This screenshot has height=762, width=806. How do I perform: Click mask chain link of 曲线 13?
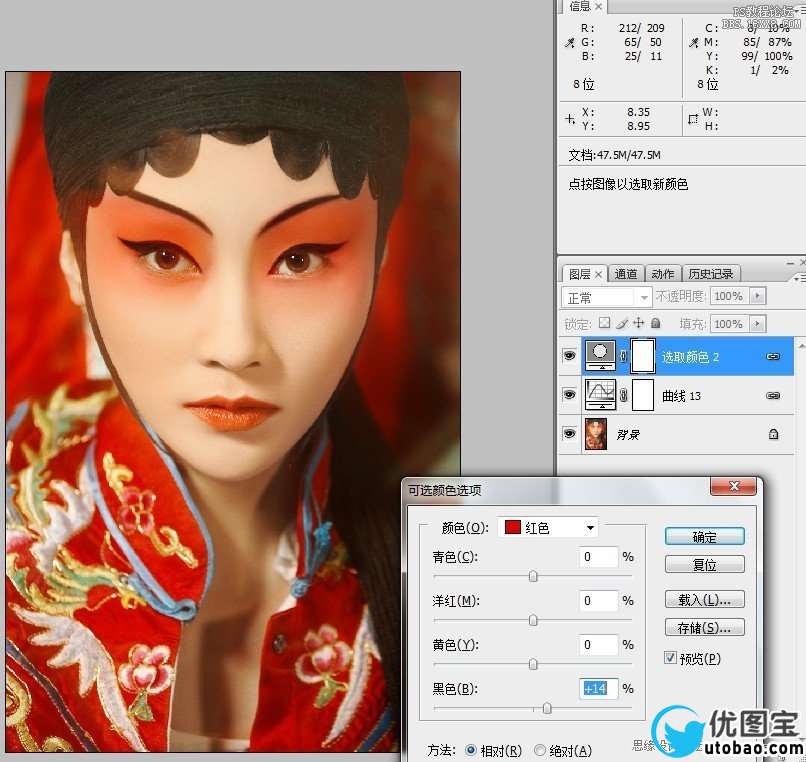tap(623, 395)
